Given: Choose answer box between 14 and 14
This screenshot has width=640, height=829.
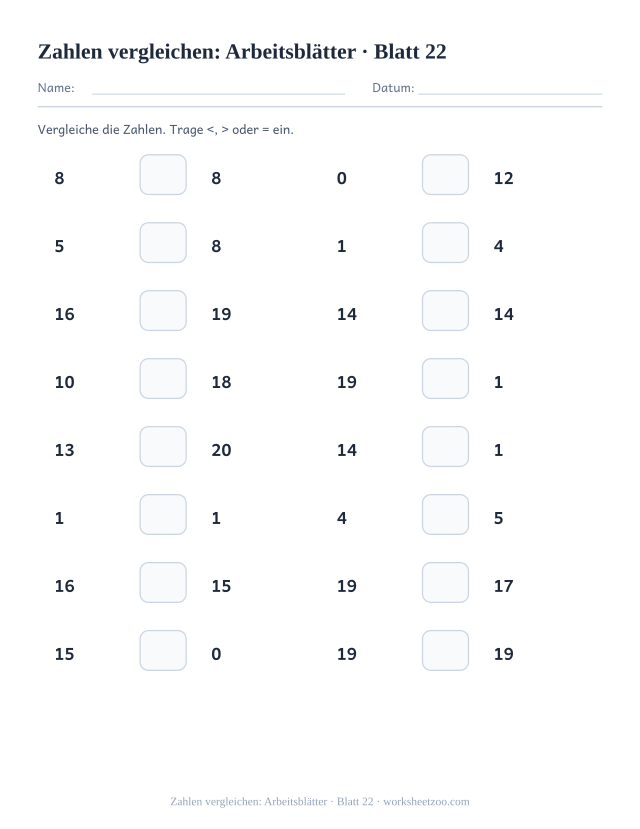Looking at the screenshot, I should click(x=445, y=310).
